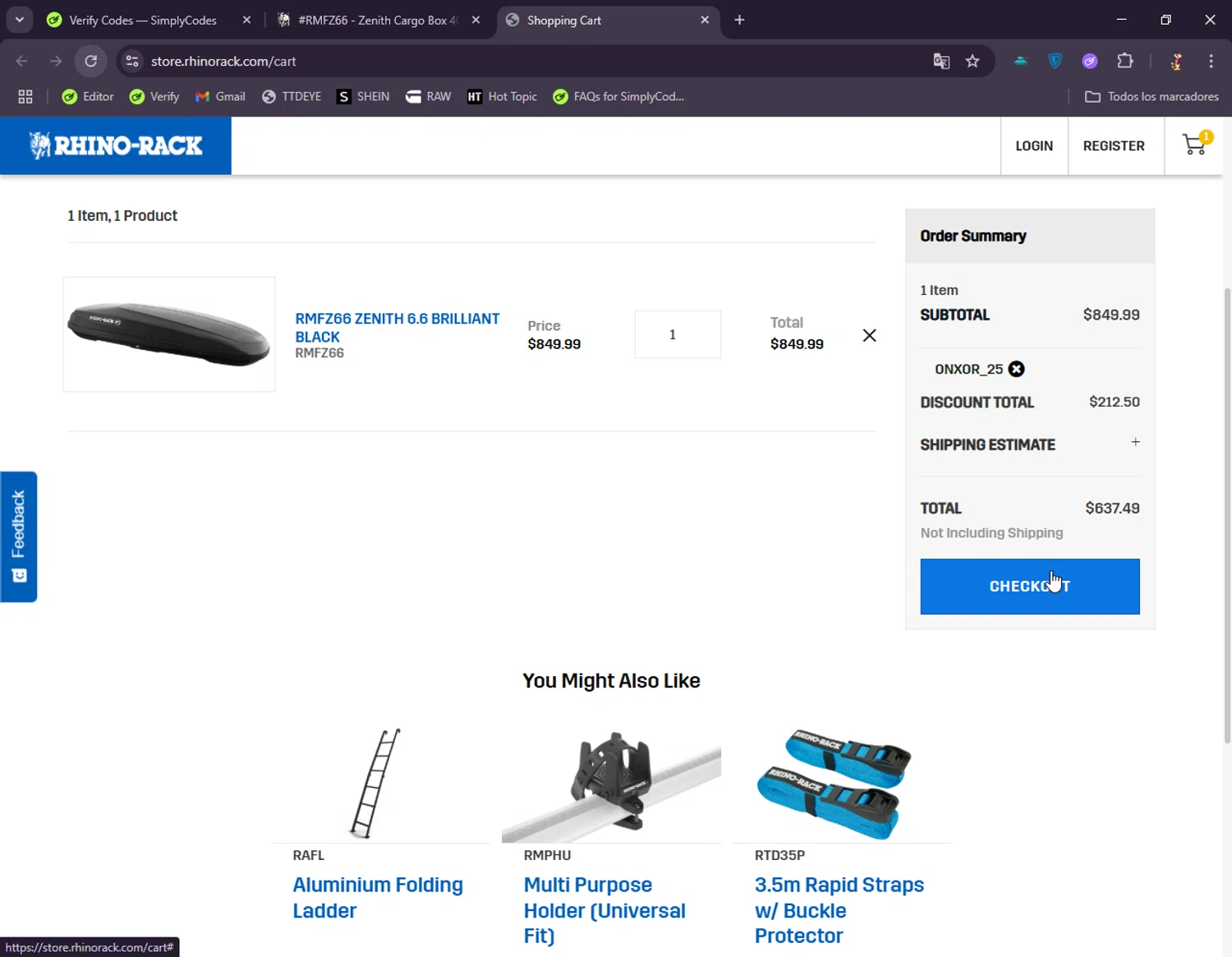Minimize the browser window
1232x957 pixels.
click(x=1121, y=20)
